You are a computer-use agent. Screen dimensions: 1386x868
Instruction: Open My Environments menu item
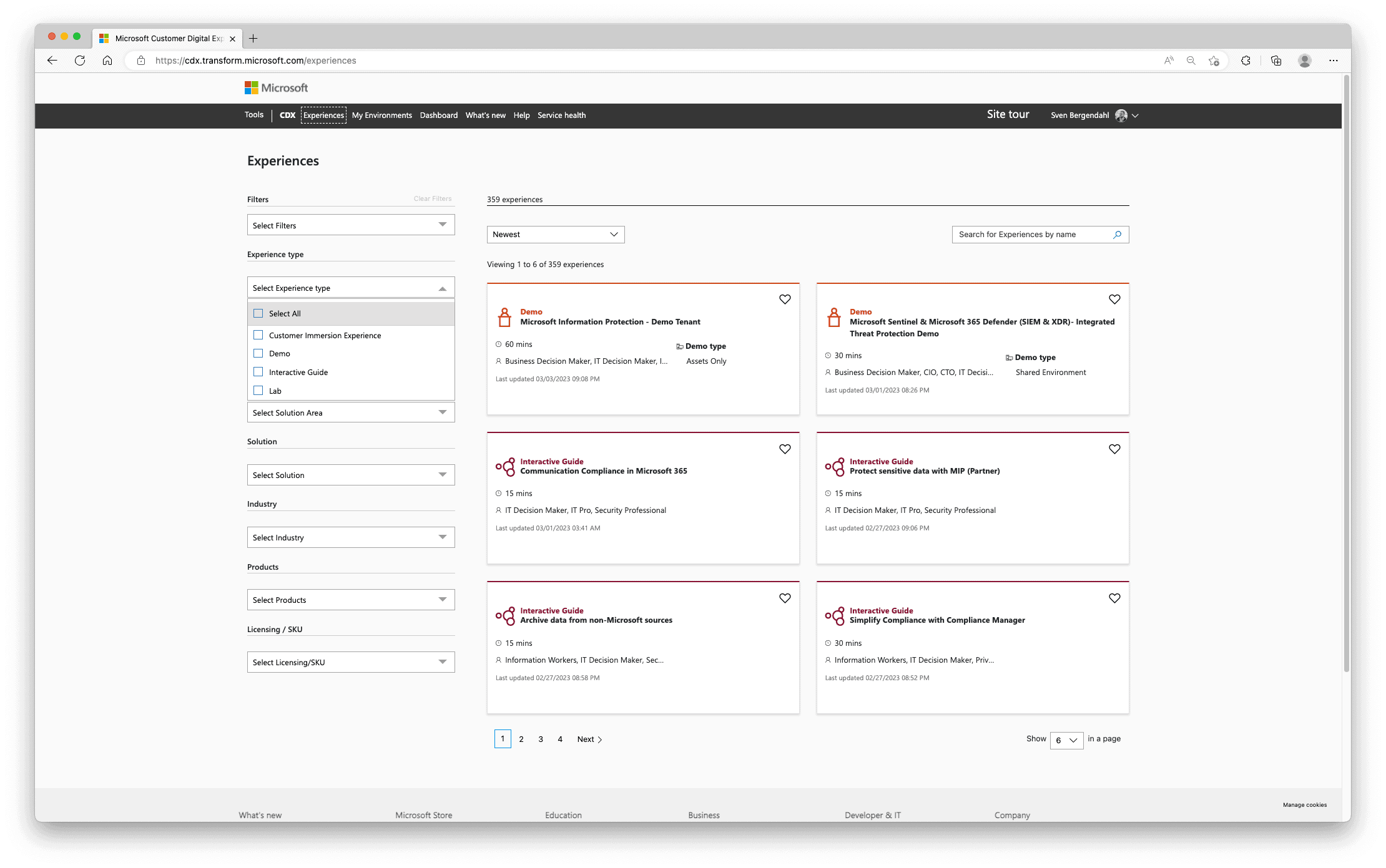pos(381,115)
